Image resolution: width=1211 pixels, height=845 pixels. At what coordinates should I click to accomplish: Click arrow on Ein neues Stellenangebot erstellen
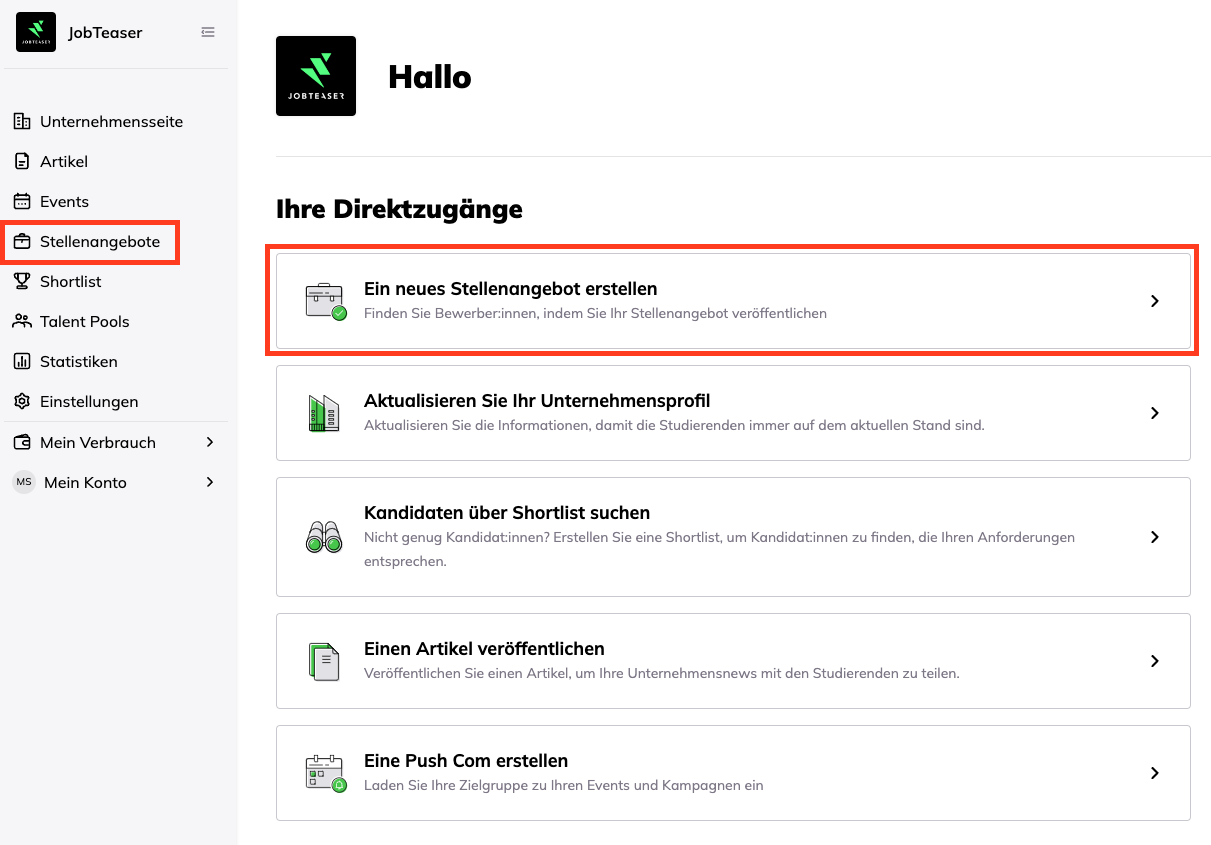(1154, 301)
